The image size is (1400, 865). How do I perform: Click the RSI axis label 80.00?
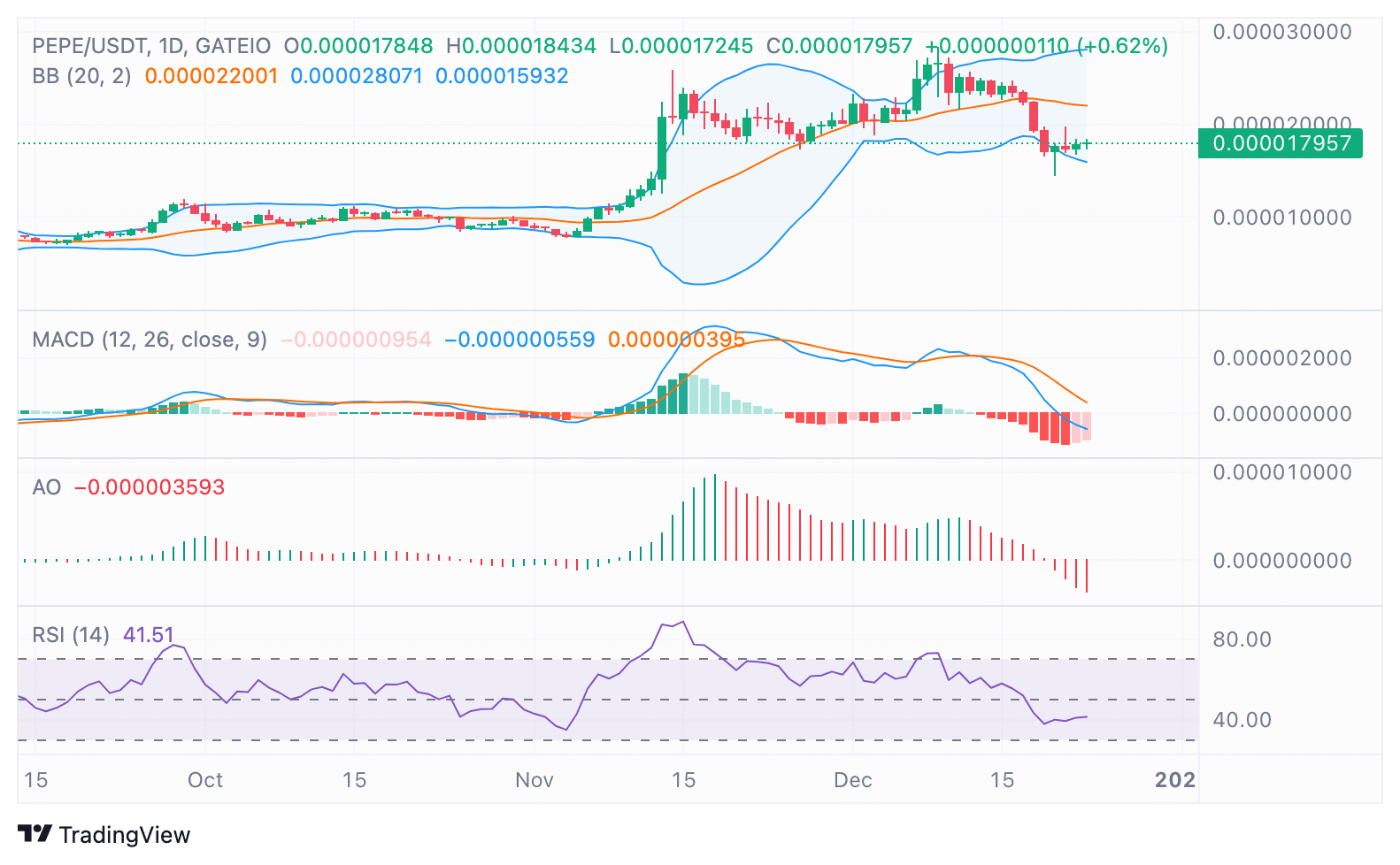point(1242,639)
